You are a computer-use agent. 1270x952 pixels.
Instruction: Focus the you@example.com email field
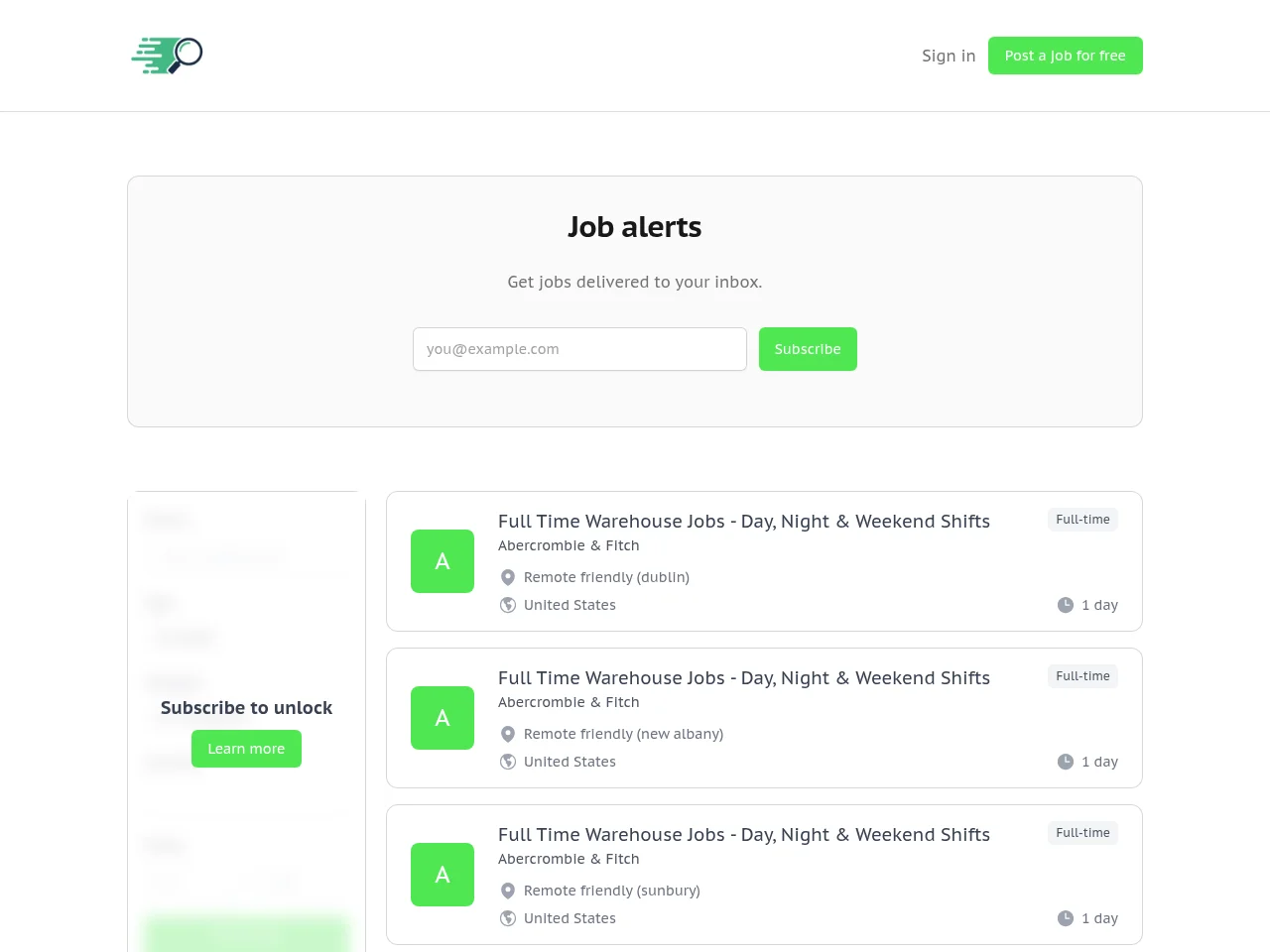579,349
